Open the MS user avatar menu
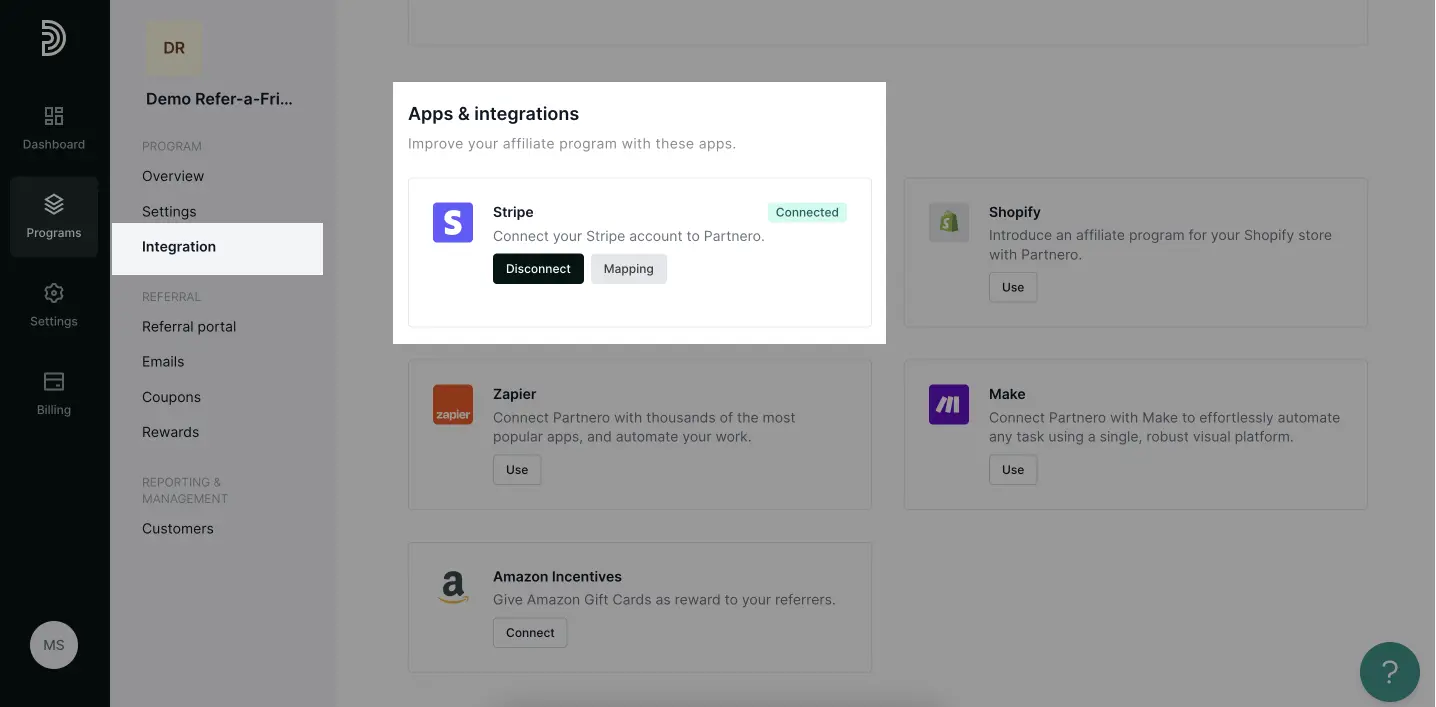Image resolution: width=1436 pixels, height=707 pixels. (54, 645)
